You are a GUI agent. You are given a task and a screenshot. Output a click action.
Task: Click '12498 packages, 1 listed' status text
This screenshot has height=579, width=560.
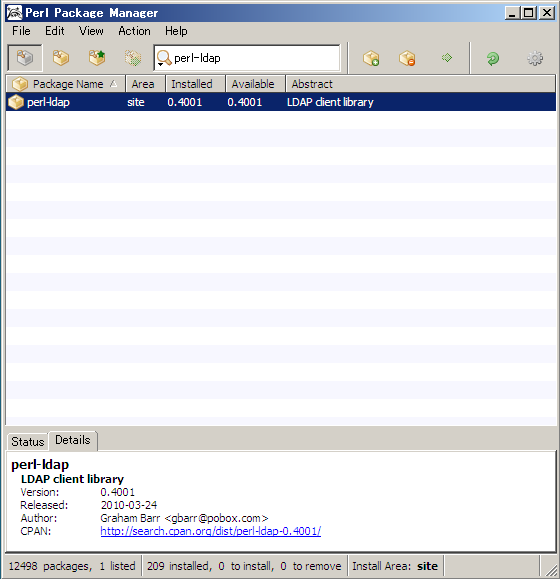[x=72, y=566]
